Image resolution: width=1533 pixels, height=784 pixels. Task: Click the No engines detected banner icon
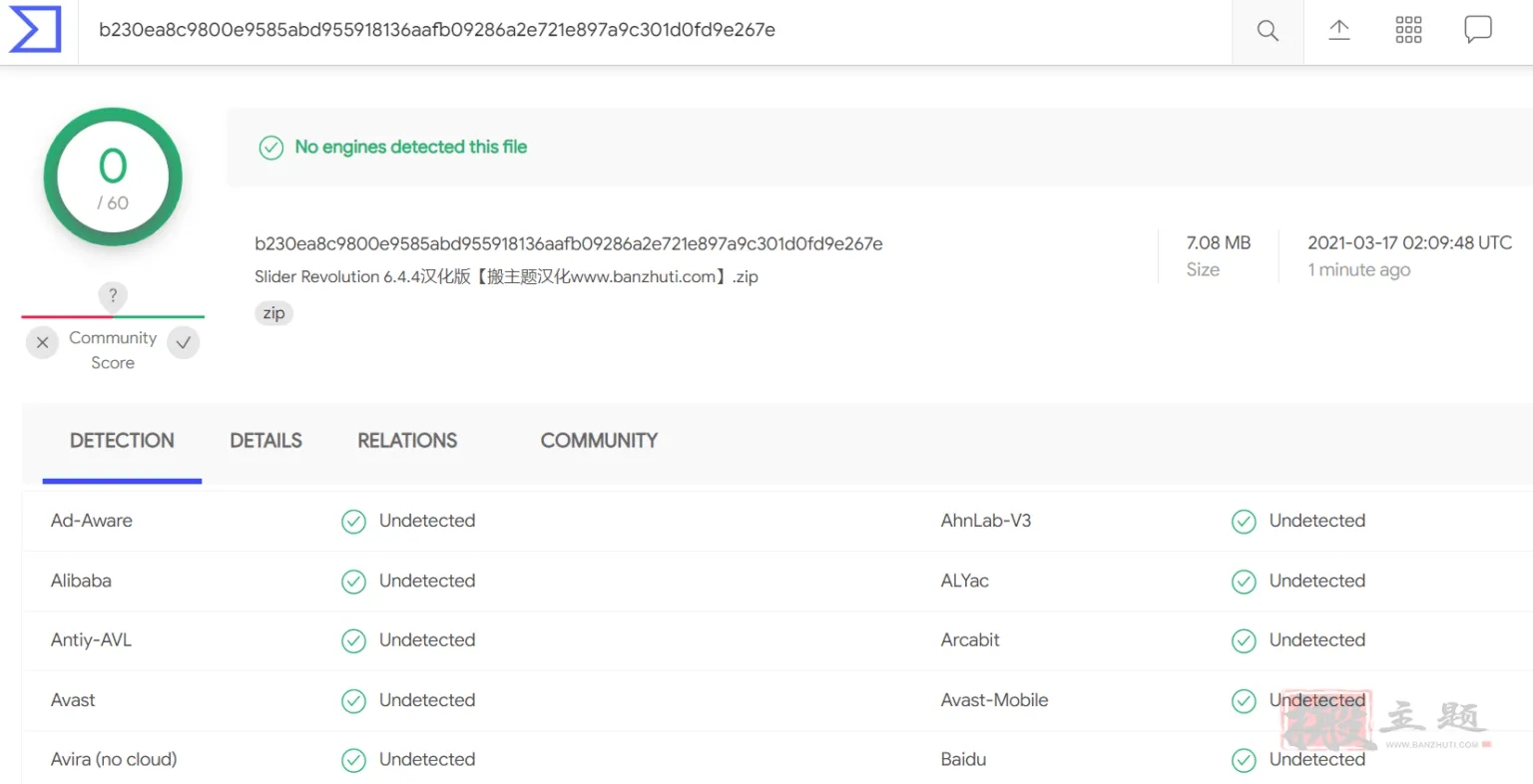[271, 148]
